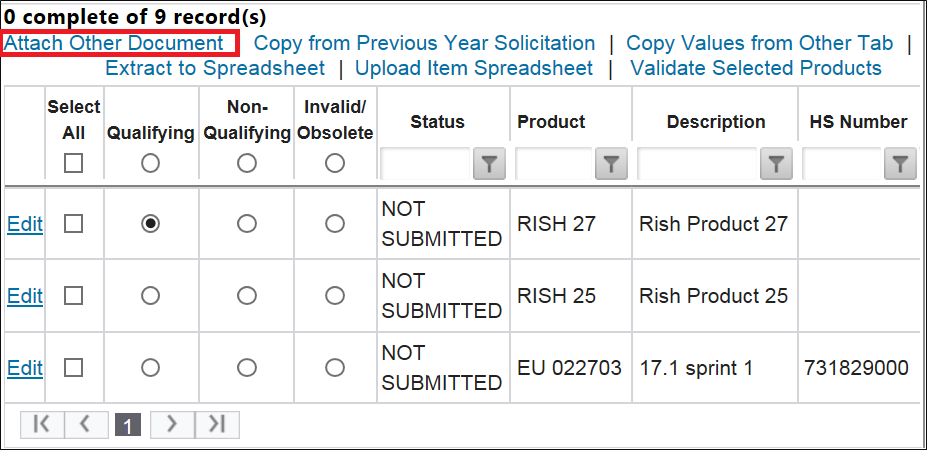Click Attach Other Document link
Viewport: 927px width, 450px height.
pos(114,43)
